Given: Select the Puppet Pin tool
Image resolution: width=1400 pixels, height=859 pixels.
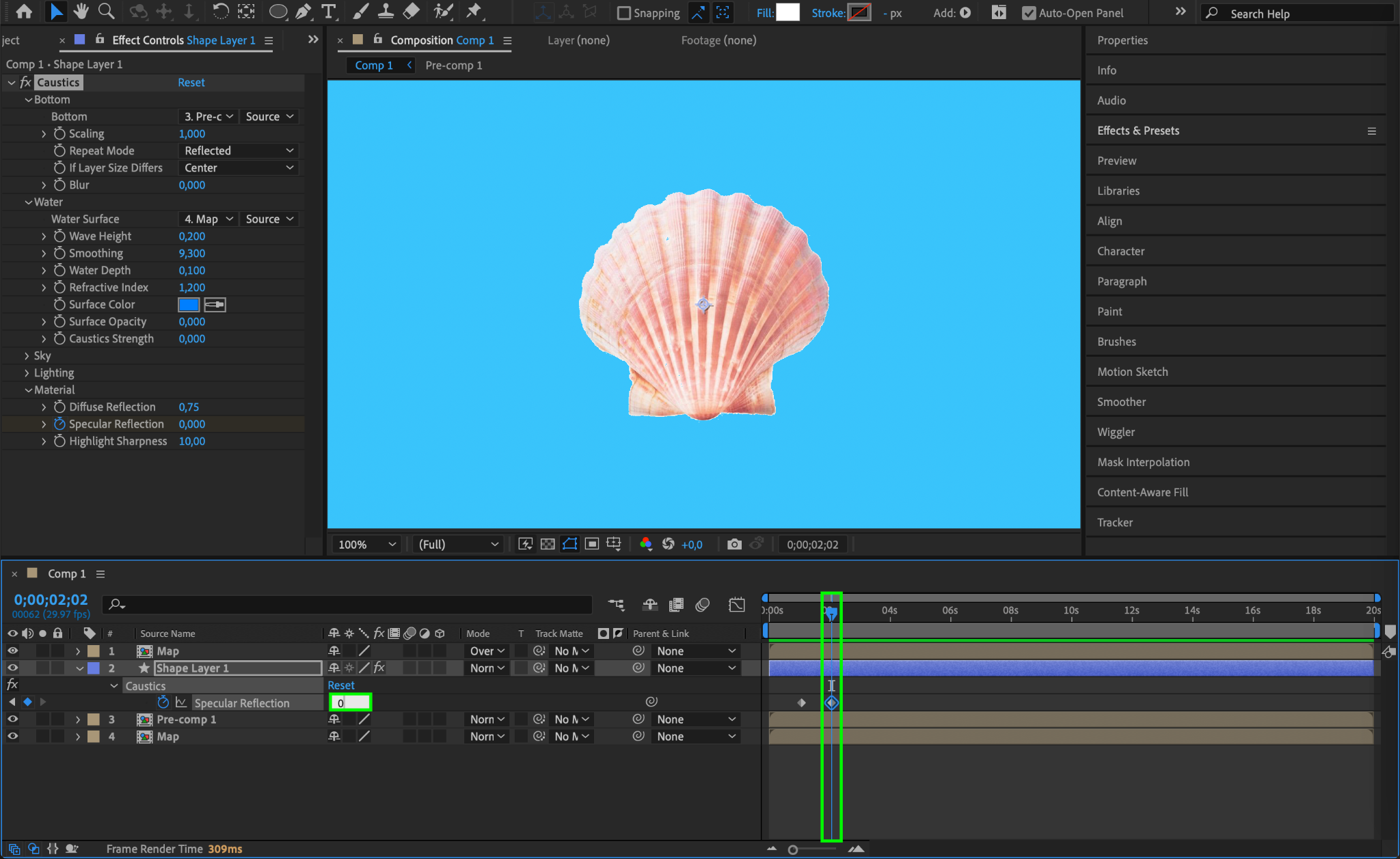Looking at the screenshot, I should pyautogui.click(x=473, y=12).
